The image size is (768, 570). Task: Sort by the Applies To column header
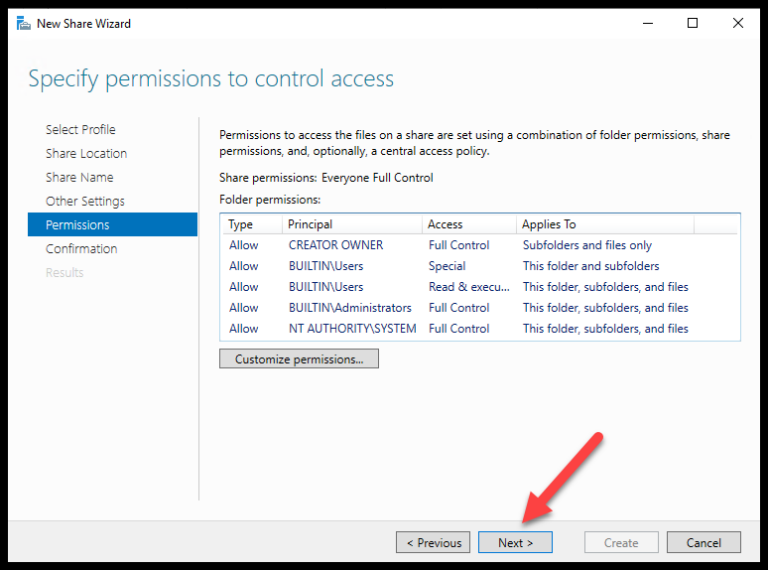(x=605, y=224)
